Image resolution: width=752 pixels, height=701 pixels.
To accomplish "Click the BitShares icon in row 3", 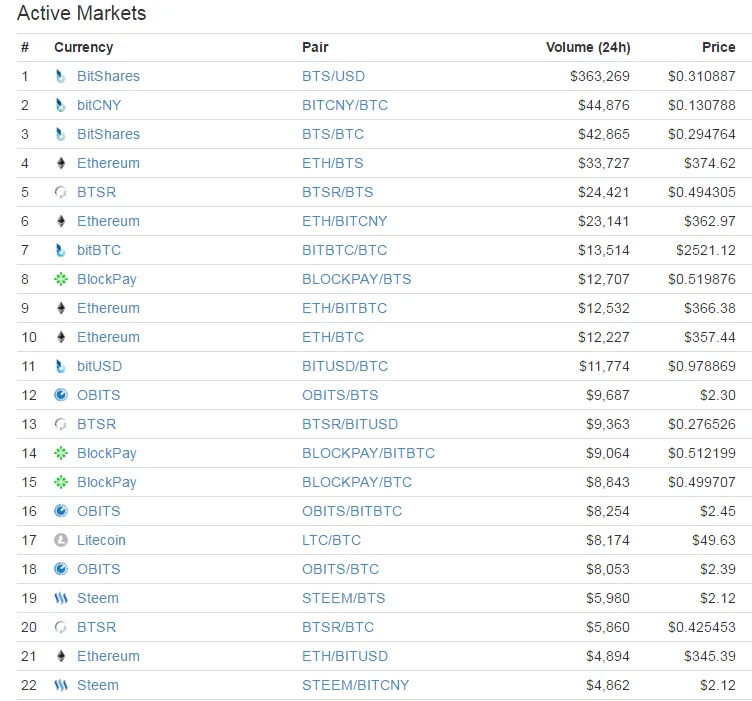I will click(60, 134).
